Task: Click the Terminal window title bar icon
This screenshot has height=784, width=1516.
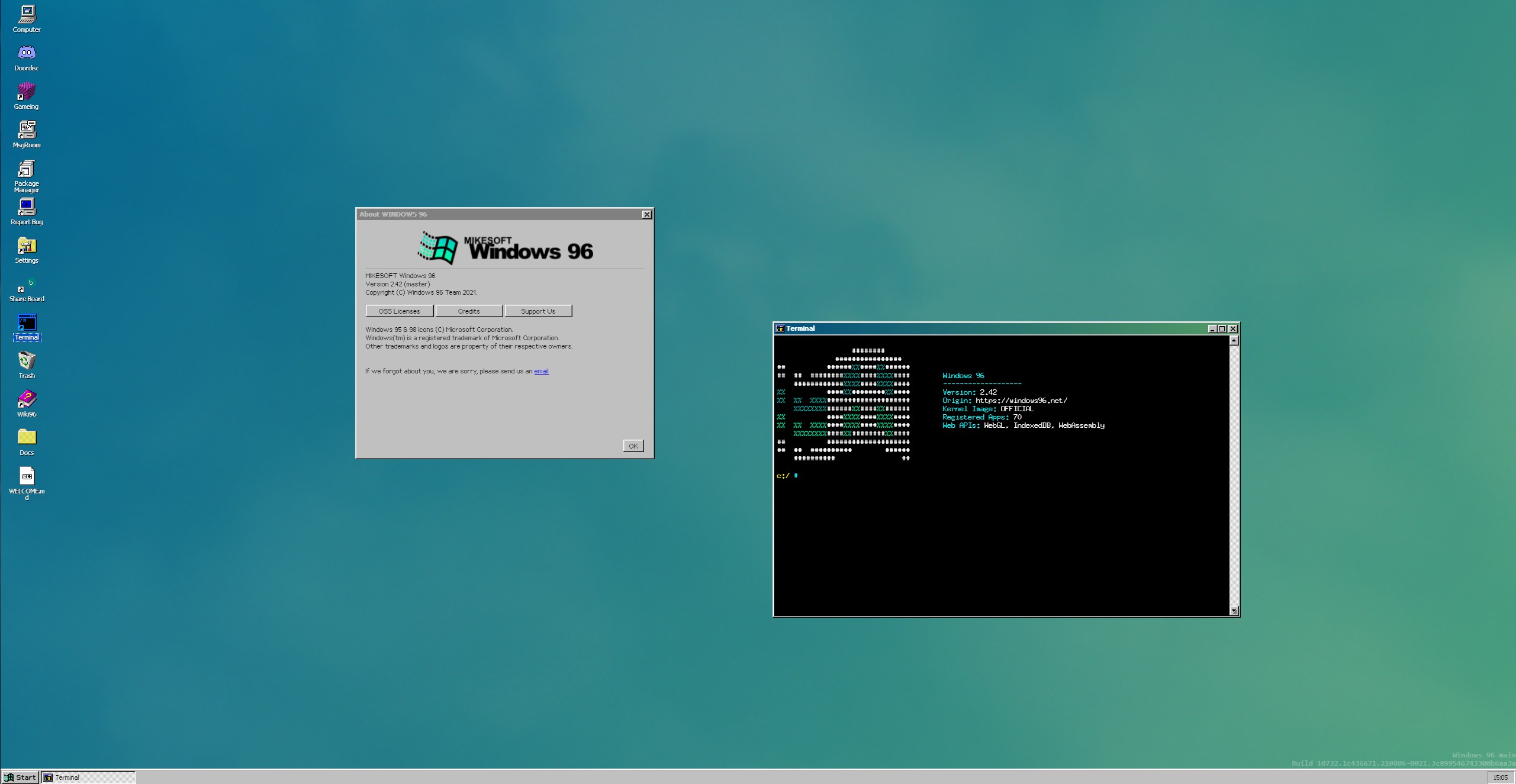Action: pyautogui.click(x=780, y=328)
